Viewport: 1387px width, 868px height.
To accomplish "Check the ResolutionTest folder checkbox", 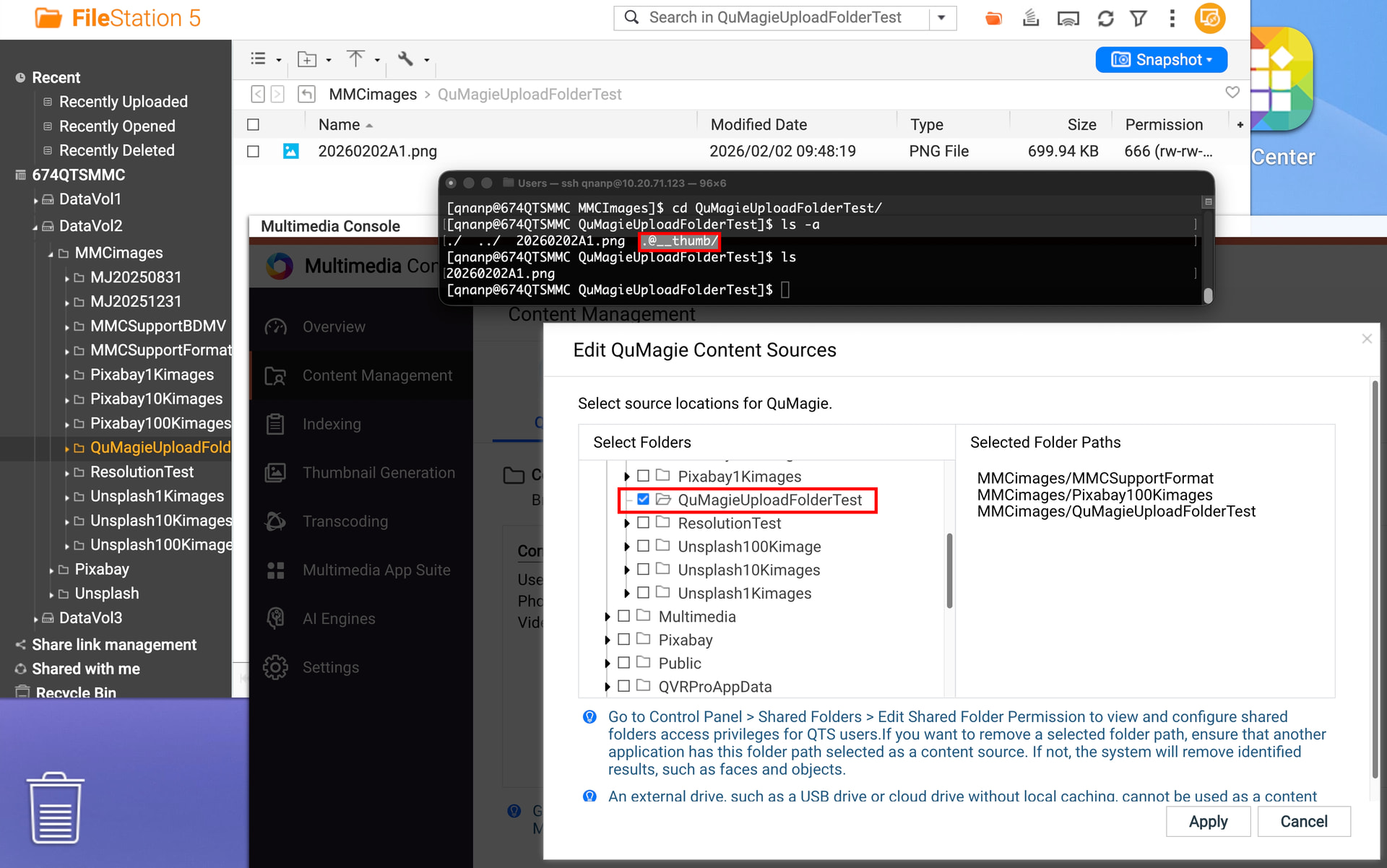I will 643,523.
